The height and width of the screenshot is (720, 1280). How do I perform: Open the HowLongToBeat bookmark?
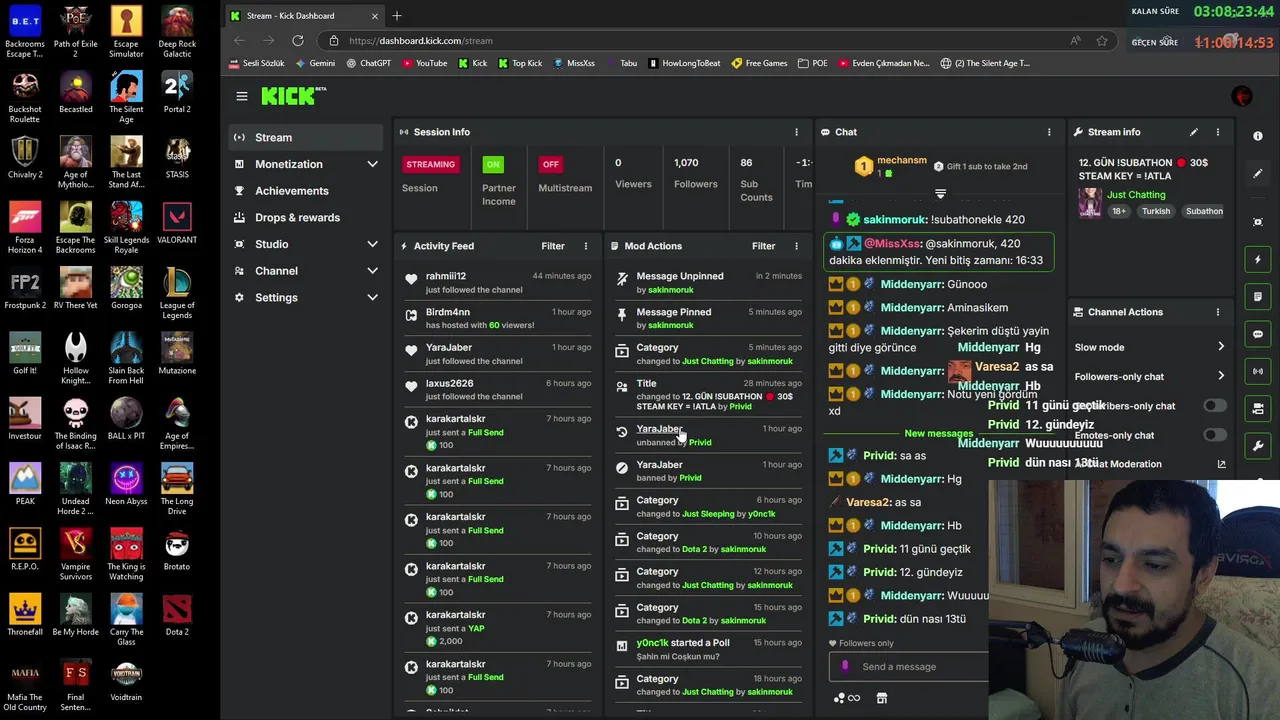point(683,63)
